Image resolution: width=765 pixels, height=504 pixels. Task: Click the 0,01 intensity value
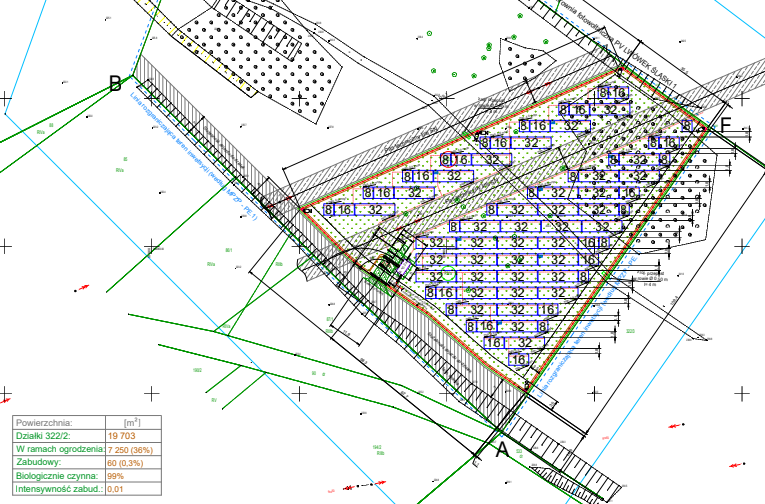click(x=116, y=489)
